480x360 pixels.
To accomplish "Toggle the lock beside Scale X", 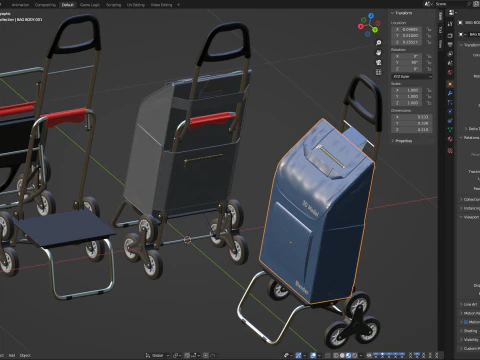I will click(x=429, y=90).
